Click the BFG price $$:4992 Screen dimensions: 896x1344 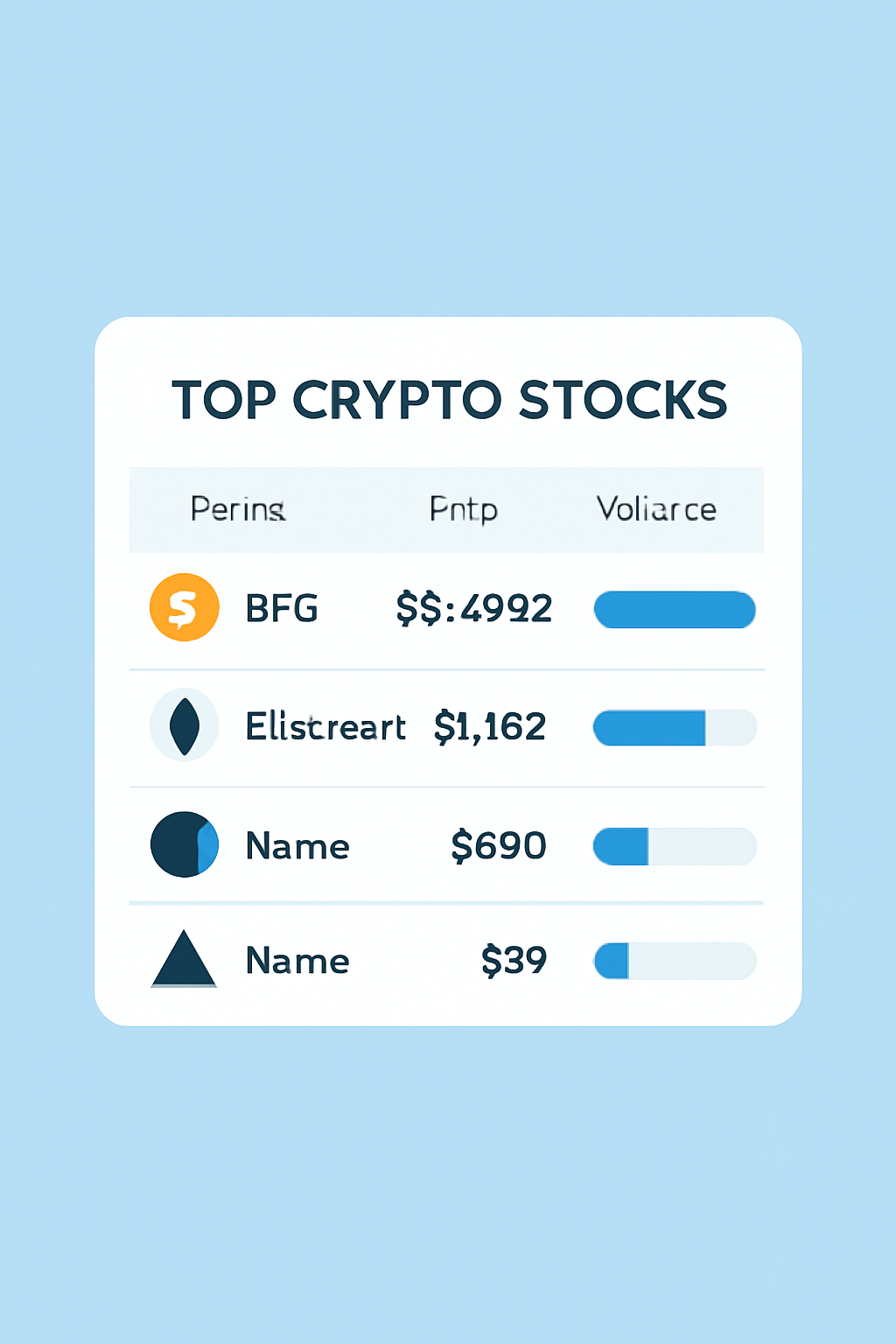click(x=474, y=608)
